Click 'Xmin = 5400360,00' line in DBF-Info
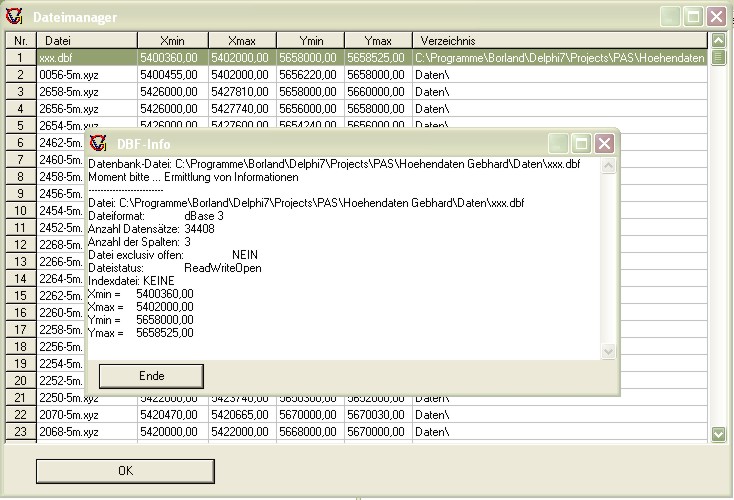This screenshot has height=500, width=734. point(140,294)
